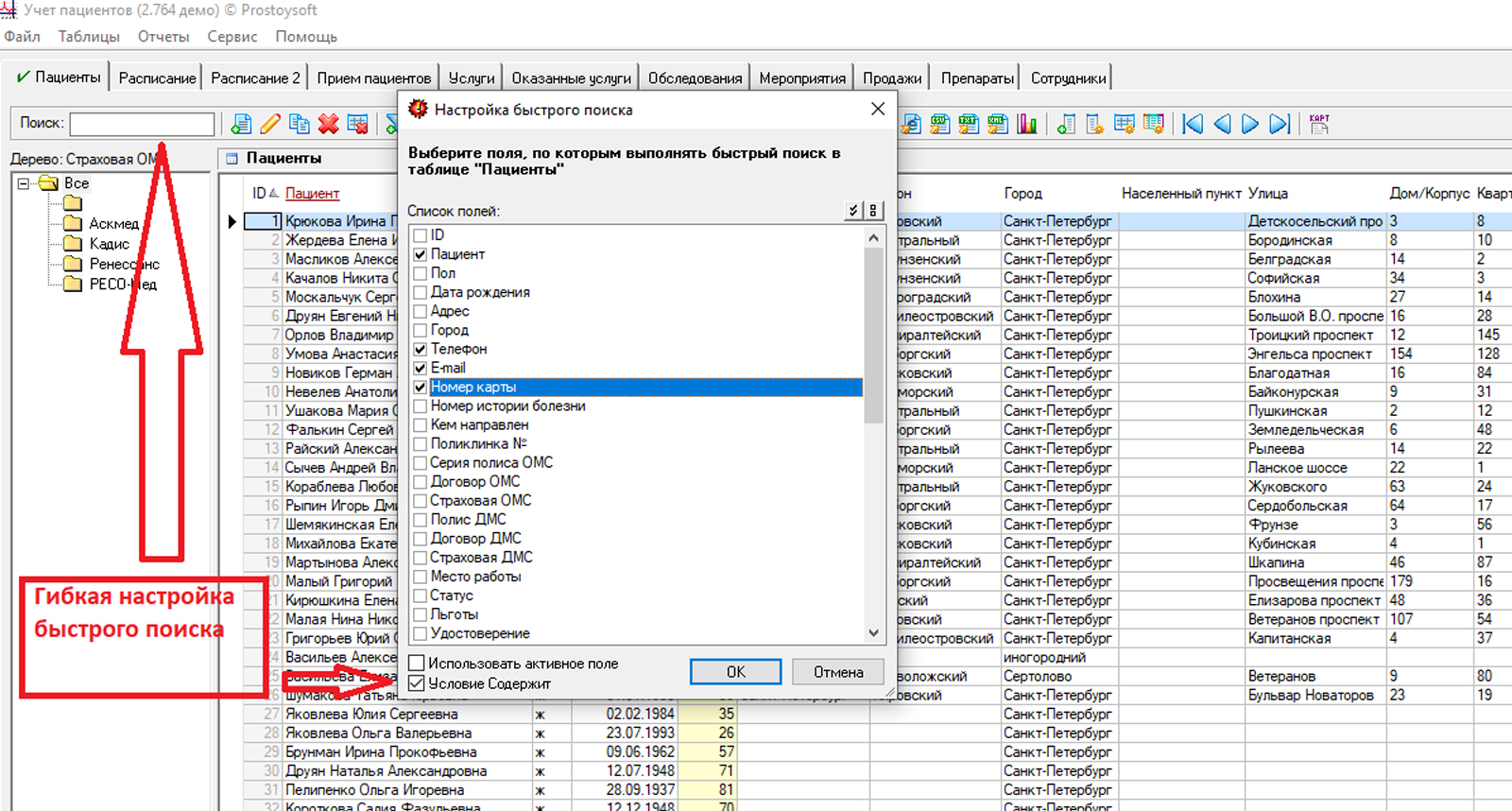Go to last record arrow

click(x=1280, y=124)
